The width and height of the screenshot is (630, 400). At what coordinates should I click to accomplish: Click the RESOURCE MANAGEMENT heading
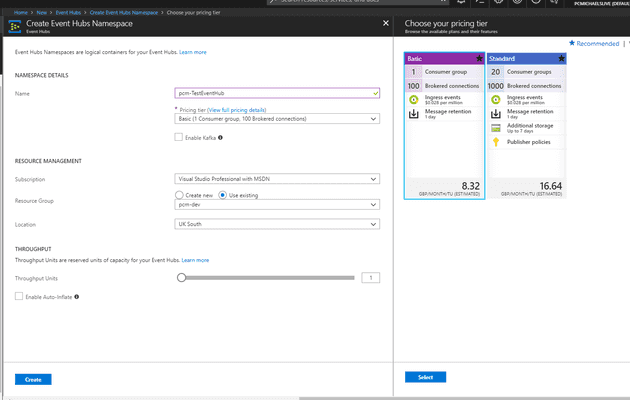(48, 161)
